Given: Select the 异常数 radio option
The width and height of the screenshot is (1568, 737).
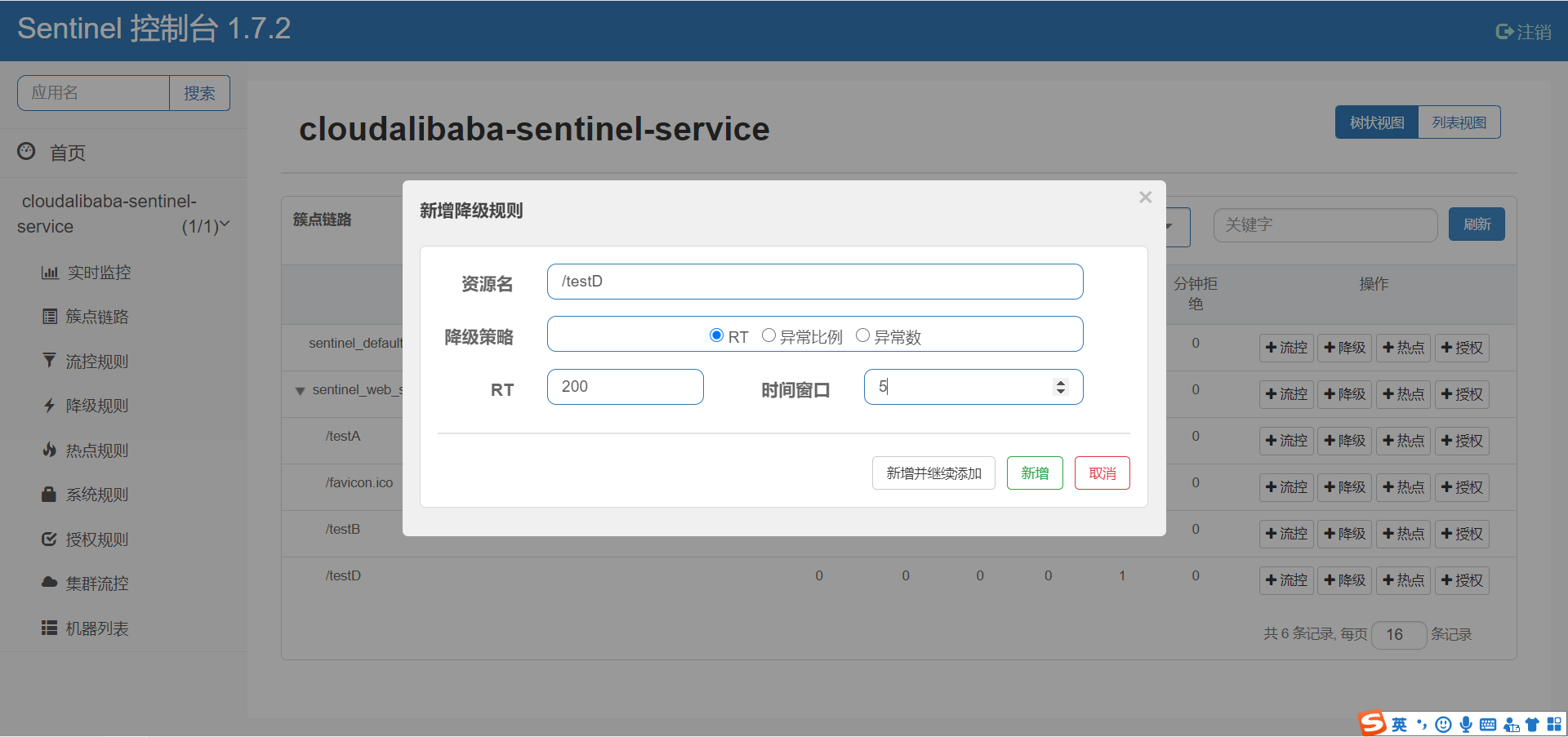Looking at the screenshot, I should 862,335.
